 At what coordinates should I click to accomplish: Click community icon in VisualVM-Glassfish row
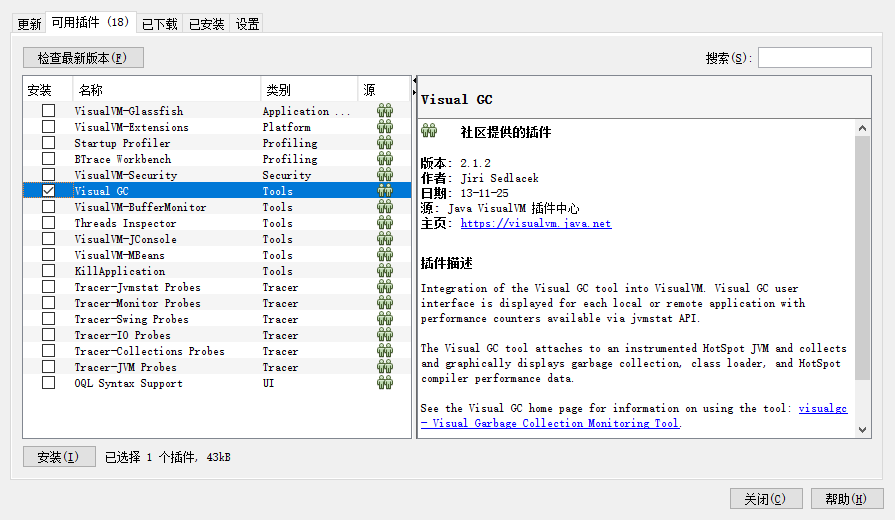(x=385, y=111)
